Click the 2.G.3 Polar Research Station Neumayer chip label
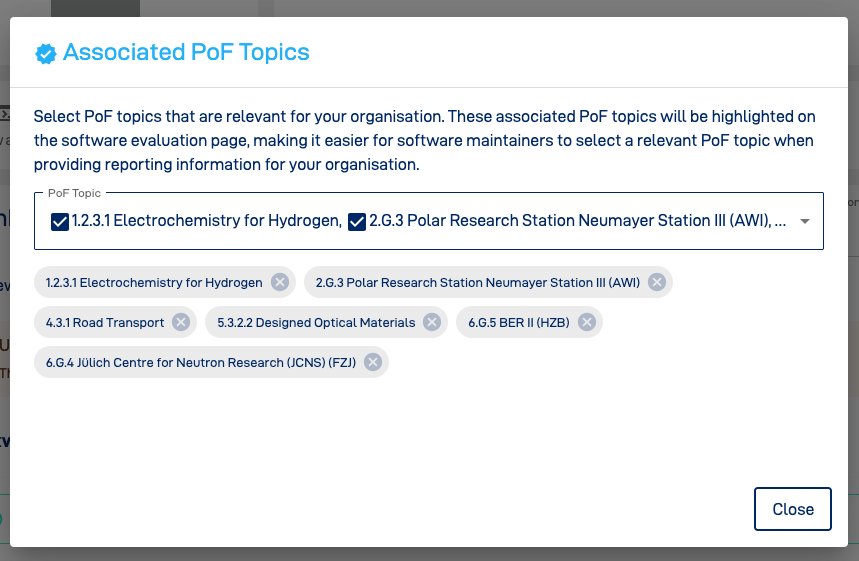859x561 pixels. (478, 283)
